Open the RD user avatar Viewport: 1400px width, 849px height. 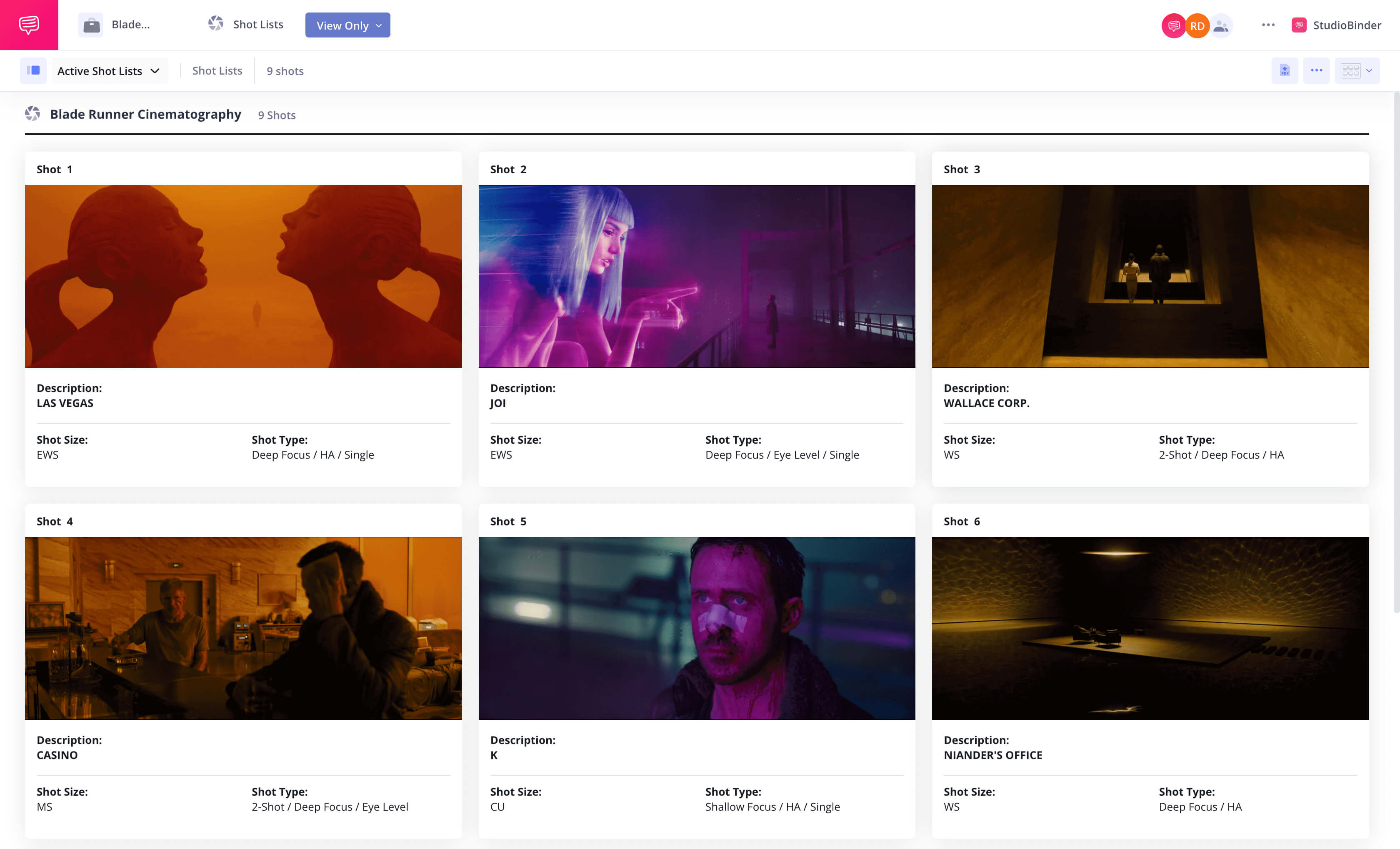1197,25
